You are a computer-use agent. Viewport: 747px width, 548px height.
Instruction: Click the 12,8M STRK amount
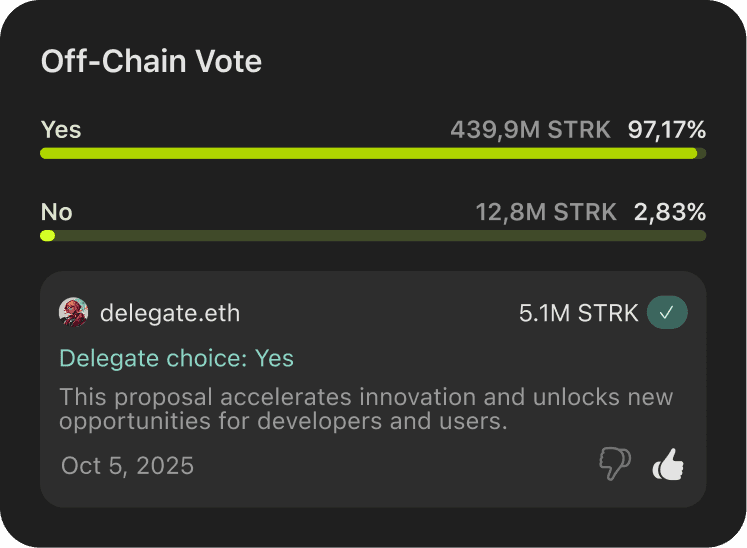pyautogui.click(x=546, y=212)
